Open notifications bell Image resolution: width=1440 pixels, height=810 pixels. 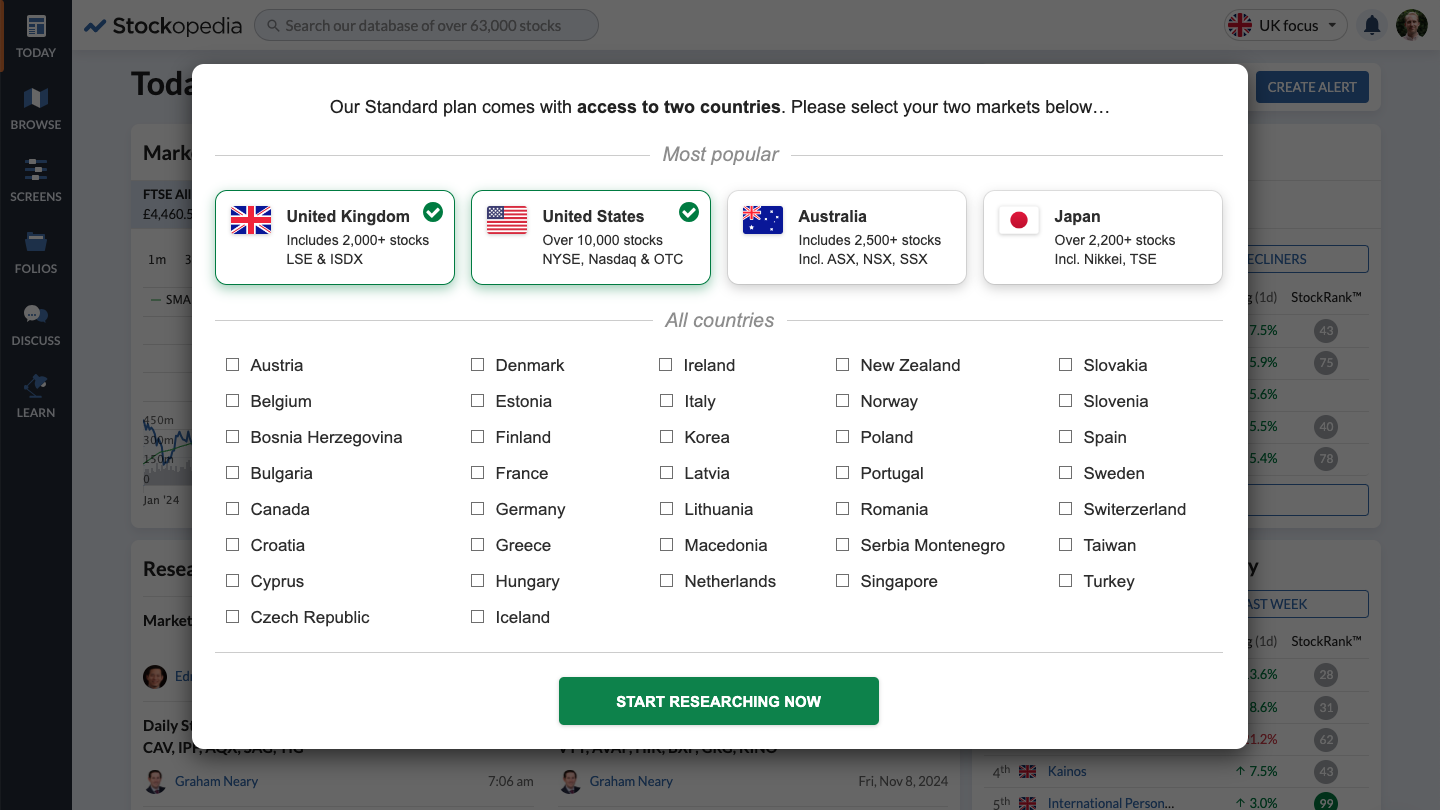1372,25
